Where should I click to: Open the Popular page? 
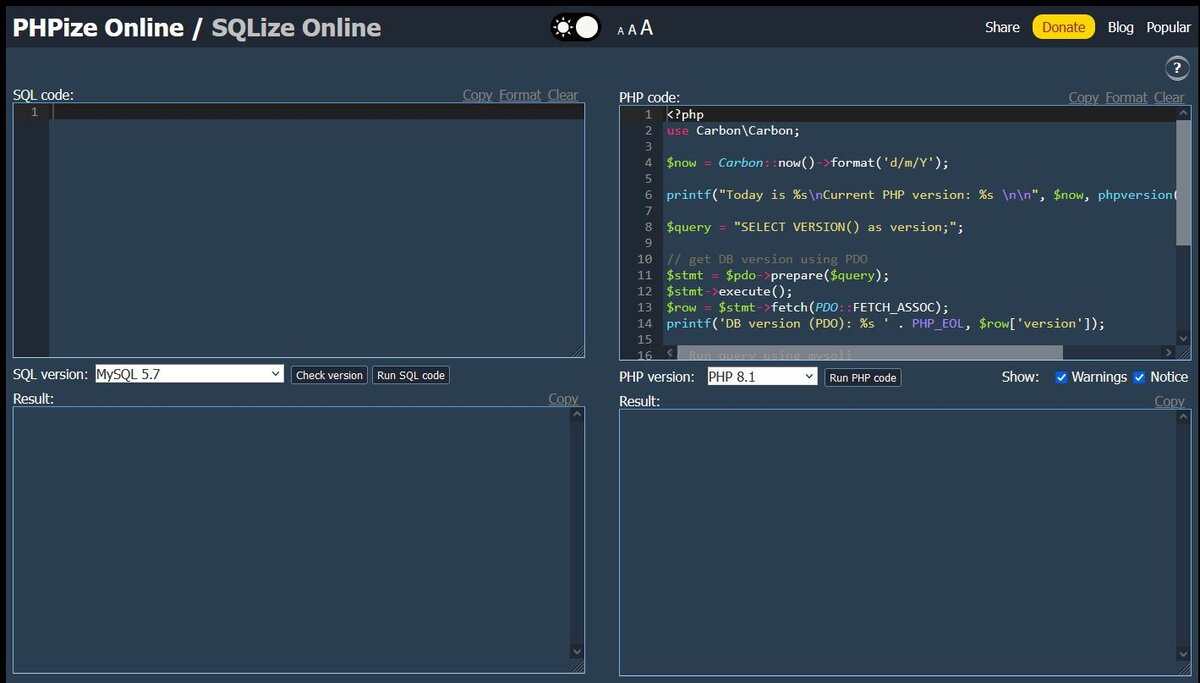pos(1168,28)
